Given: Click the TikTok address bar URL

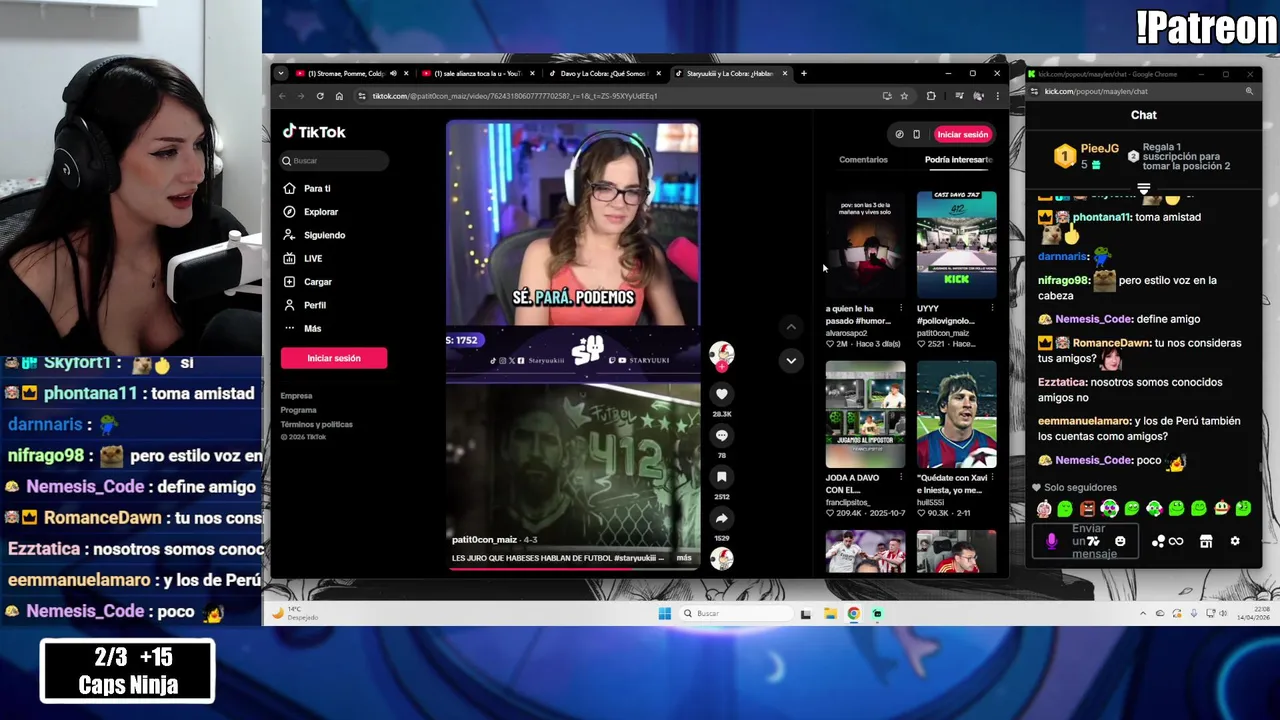Looking at the screenshot, I should coord(515,96).
